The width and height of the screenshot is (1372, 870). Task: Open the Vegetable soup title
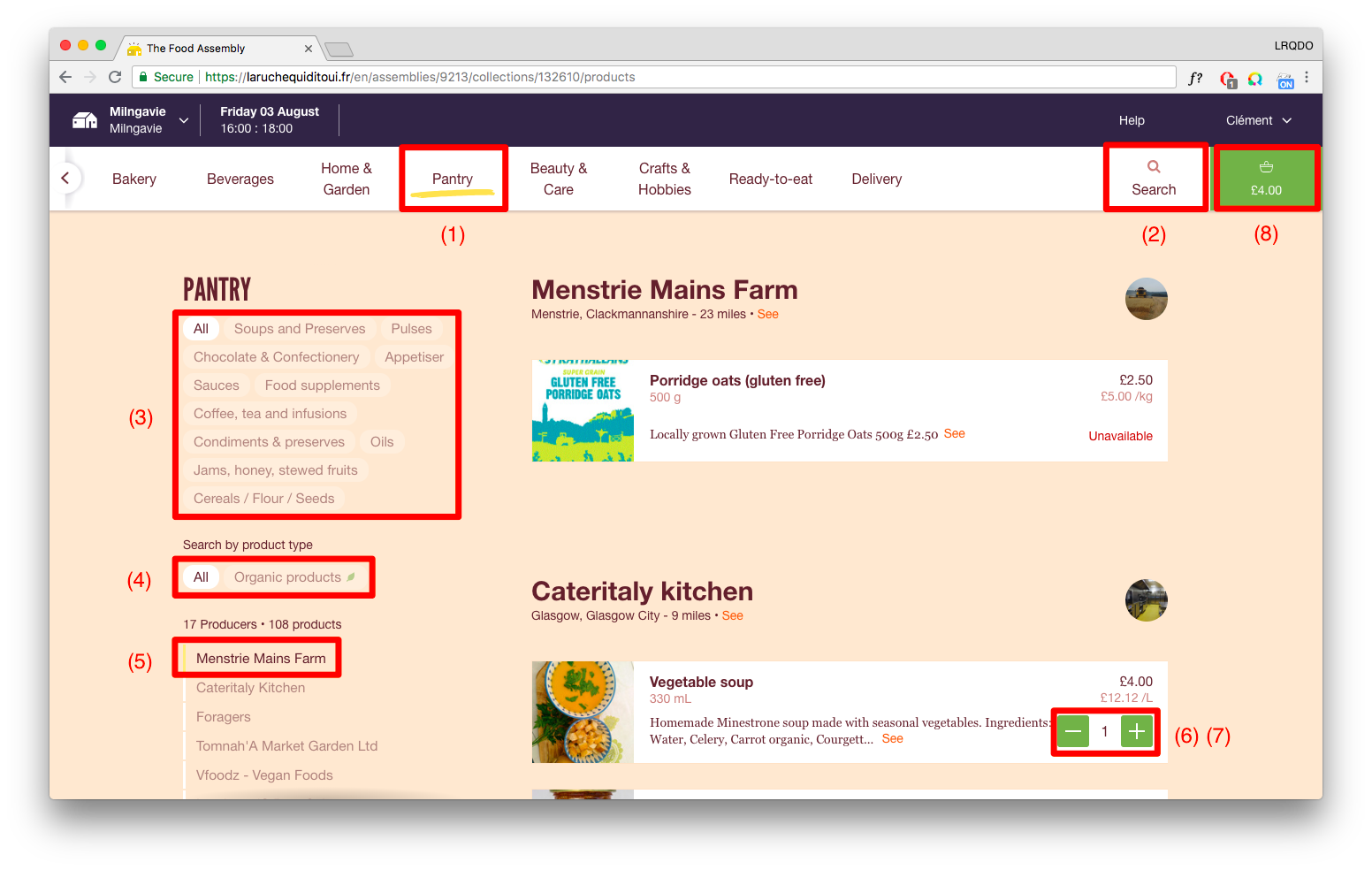(701, 682)
